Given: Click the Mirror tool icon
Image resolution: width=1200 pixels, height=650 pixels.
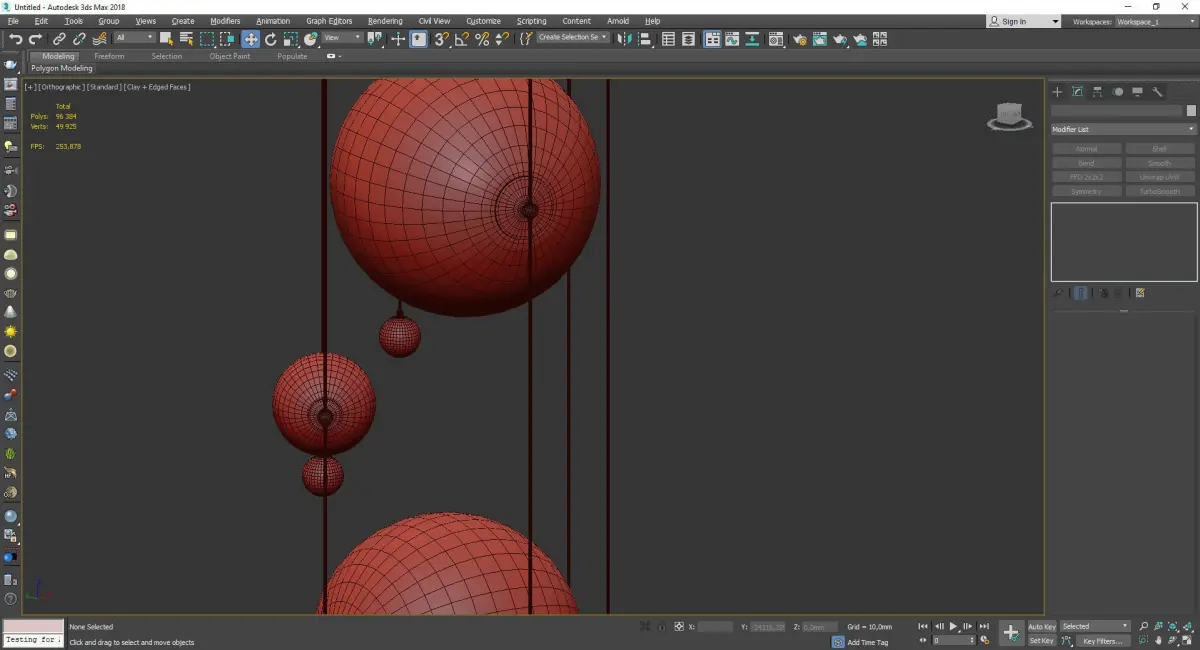Looking at the screenshot, I should 625,39.
